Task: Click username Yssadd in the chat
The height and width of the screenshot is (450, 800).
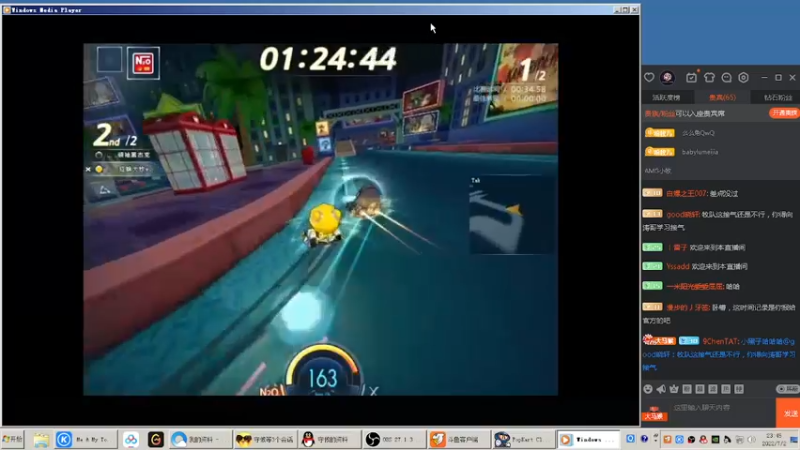Action: (x=678, y=266)
